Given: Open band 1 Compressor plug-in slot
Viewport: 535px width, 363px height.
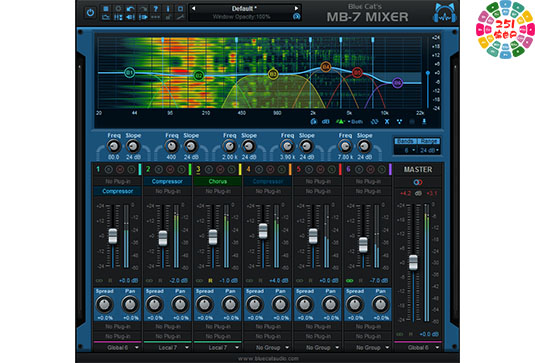Looking at the screenshot, I should (x=117, y=191).
